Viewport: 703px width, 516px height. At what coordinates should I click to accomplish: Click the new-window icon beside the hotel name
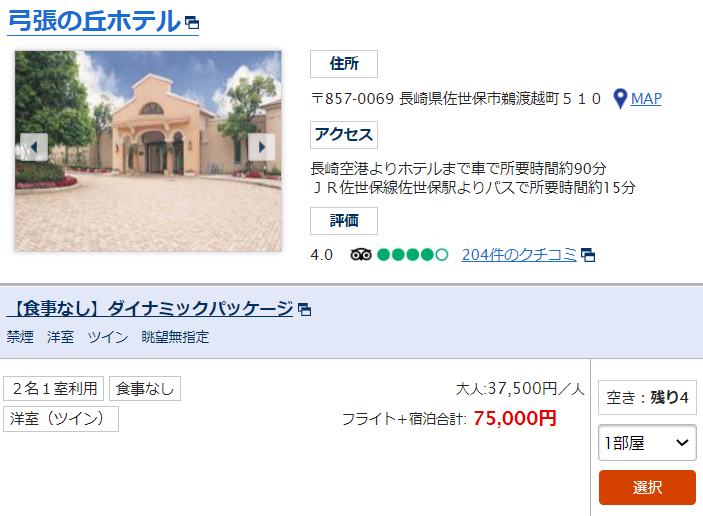point(192,22)
